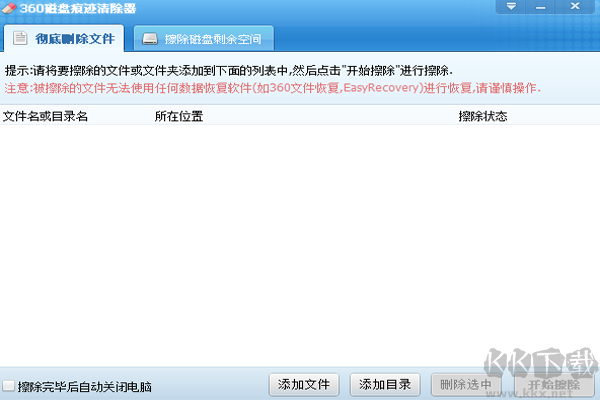
Task: Click the red 注意 warning text line
Action: [x=272, y=88]
